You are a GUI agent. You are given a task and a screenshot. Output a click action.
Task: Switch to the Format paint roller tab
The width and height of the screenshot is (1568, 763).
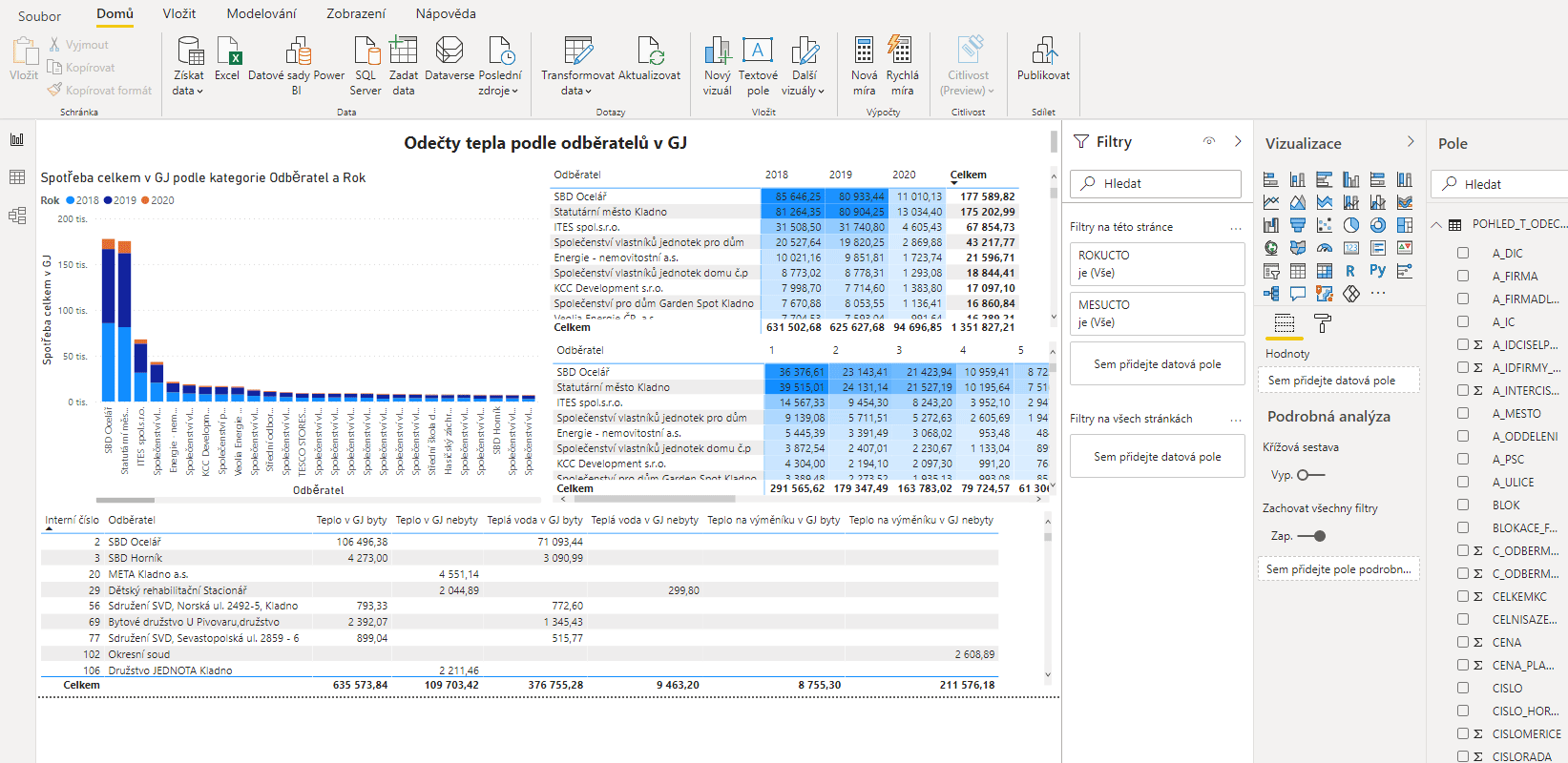[1323, 324]
